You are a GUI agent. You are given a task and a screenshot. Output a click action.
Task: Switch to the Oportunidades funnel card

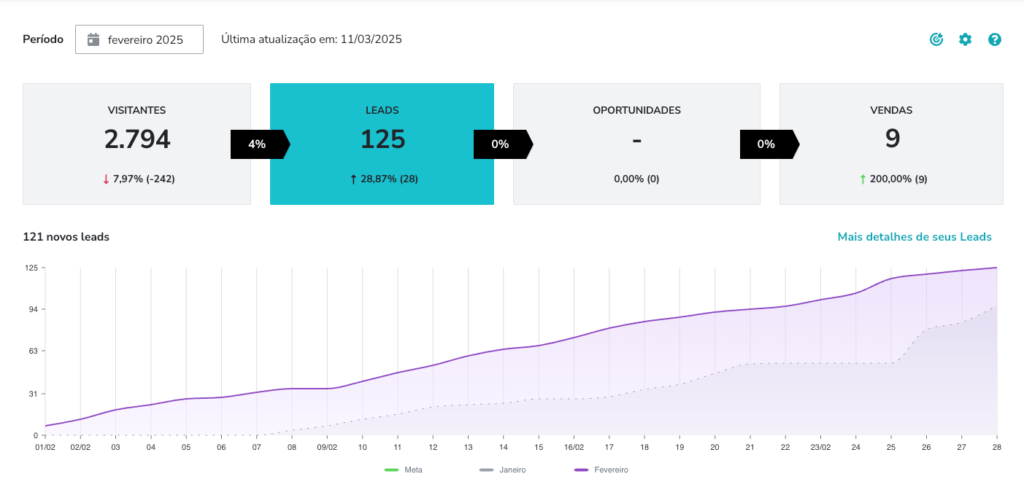636,144
